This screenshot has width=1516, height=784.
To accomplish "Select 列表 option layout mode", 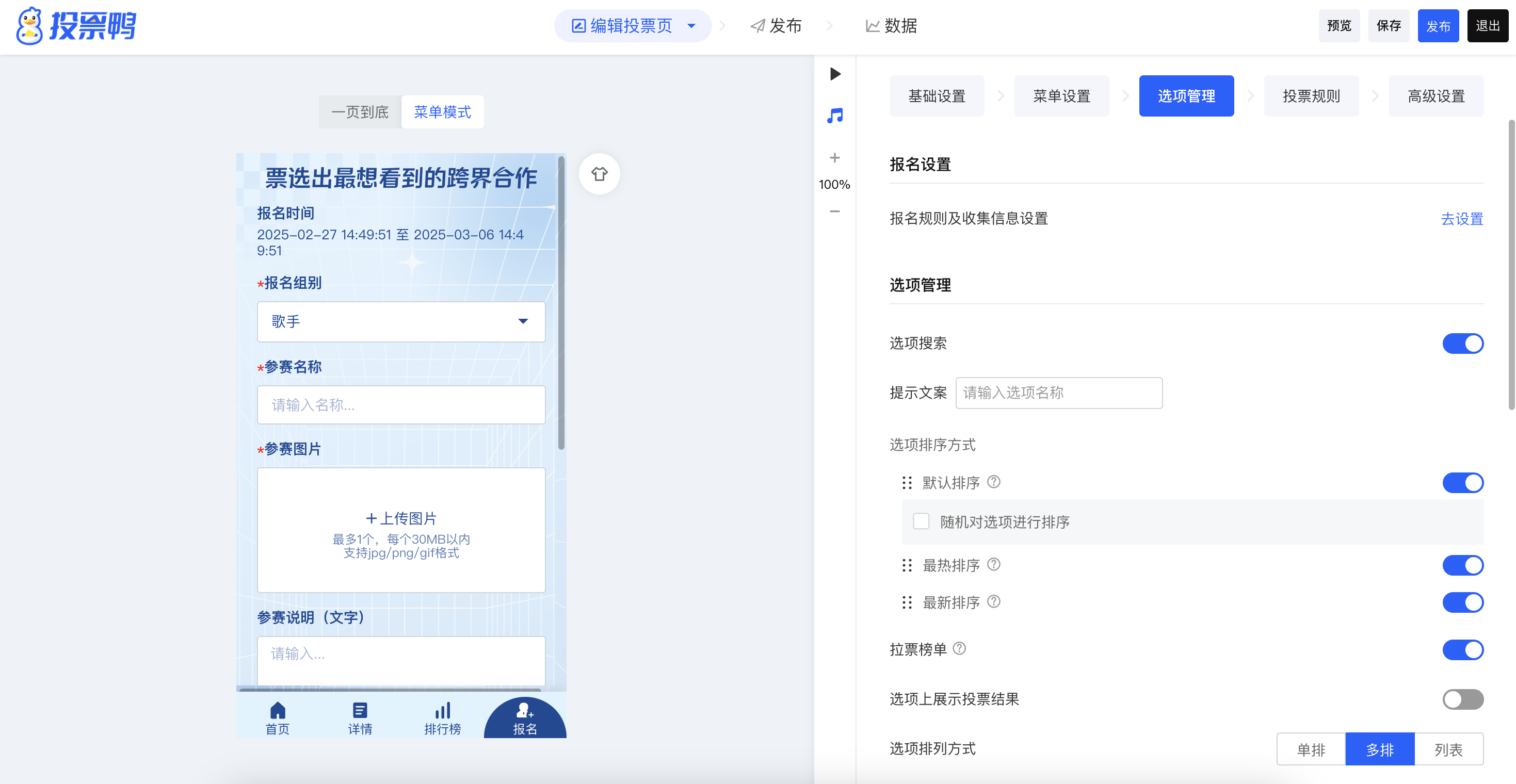I will (x=1448, y=749).
